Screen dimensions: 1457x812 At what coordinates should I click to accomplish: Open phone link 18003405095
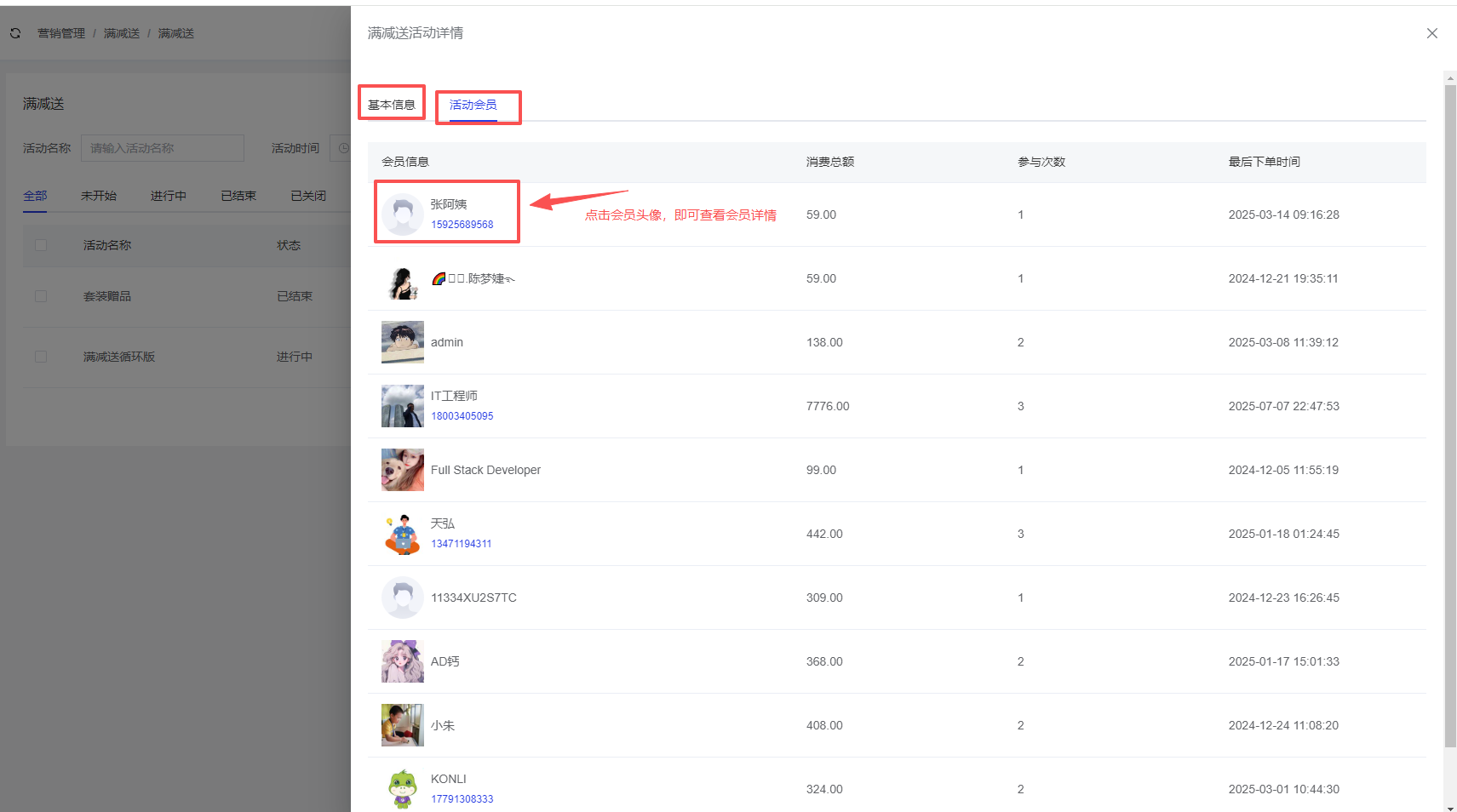462,416
